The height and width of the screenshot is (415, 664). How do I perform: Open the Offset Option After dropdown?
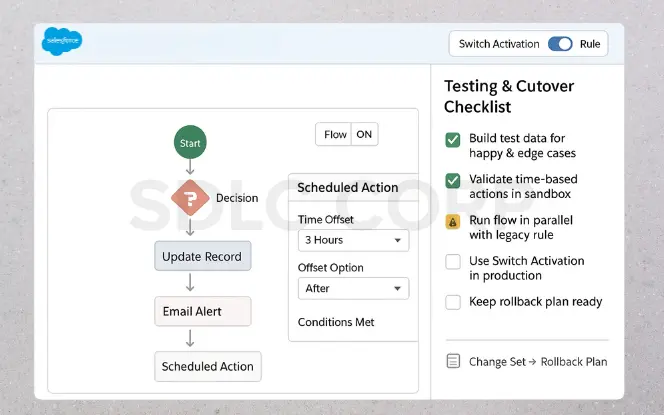(353, 288)
